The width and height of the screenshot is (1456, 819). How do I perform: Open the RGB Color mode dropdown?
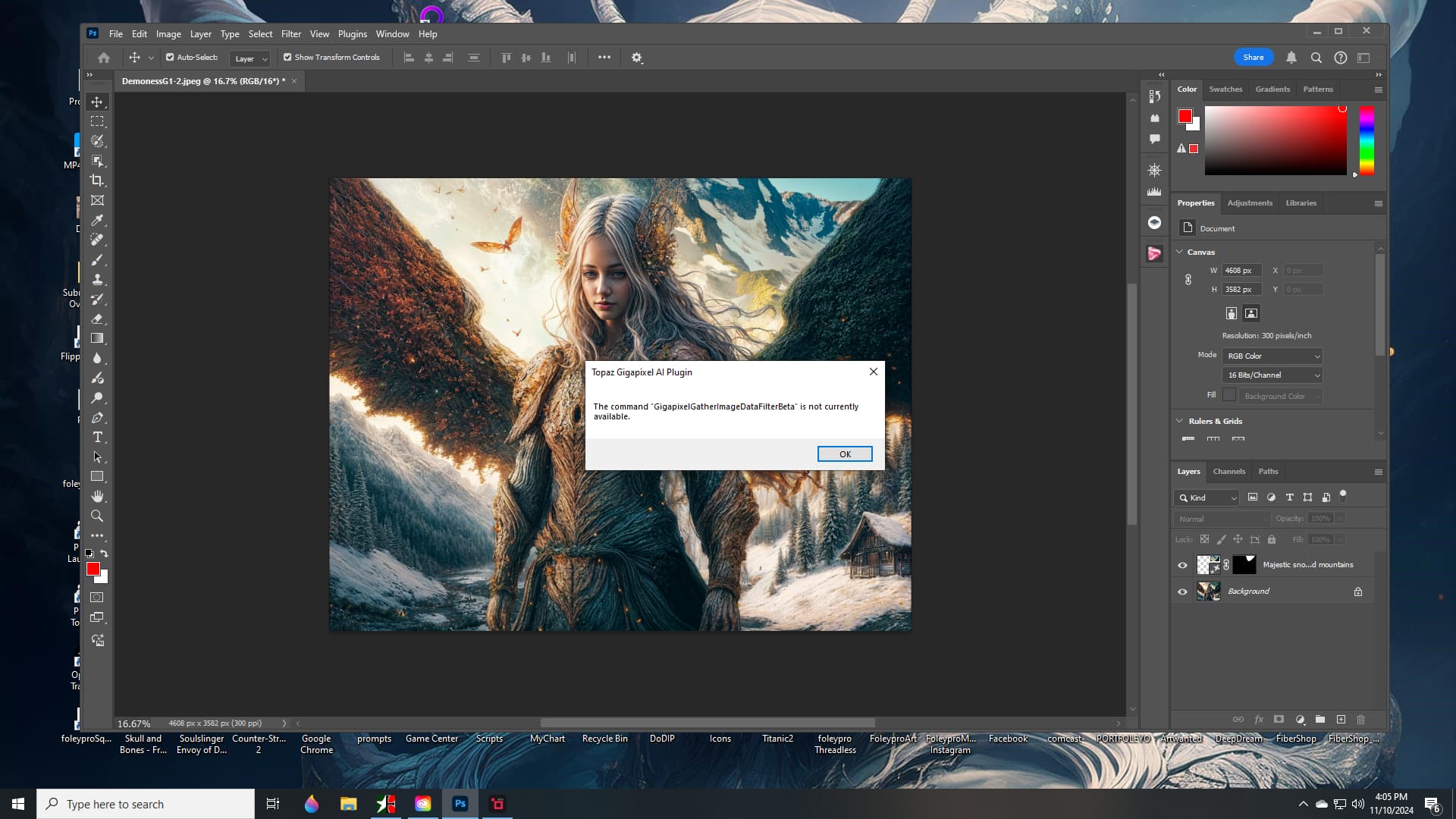[1272, 356]
